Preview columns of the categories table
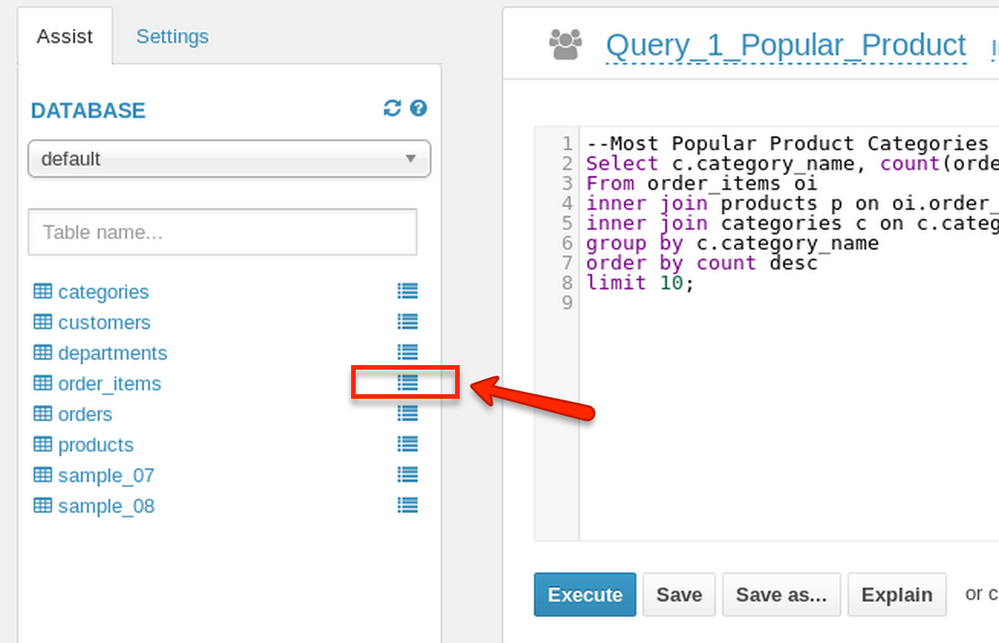Screen dimensions: 999x643 pos(407,291)
